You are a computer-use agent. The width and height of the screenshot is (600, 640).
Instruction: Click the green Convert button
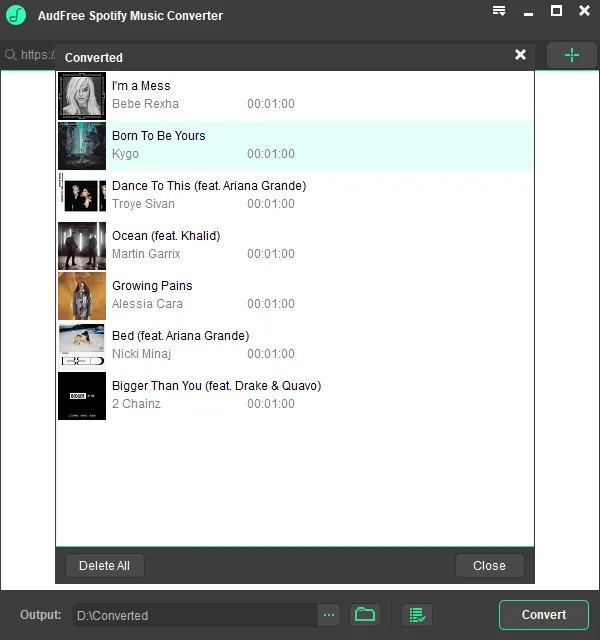(543, 614)
